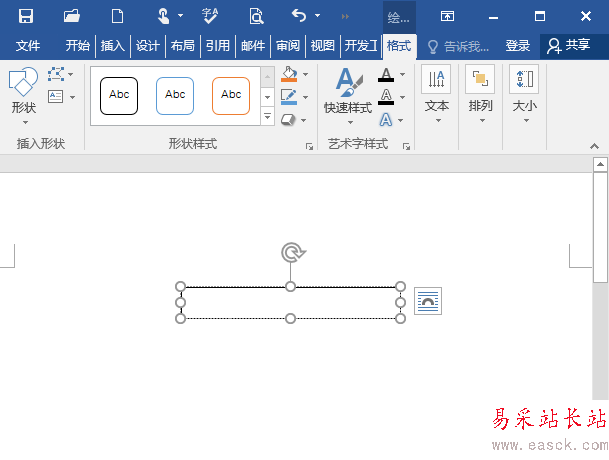The height and width of the screenshot is (460, 609).
Task: Click the rotation handle above the text box
Action: 293,253
